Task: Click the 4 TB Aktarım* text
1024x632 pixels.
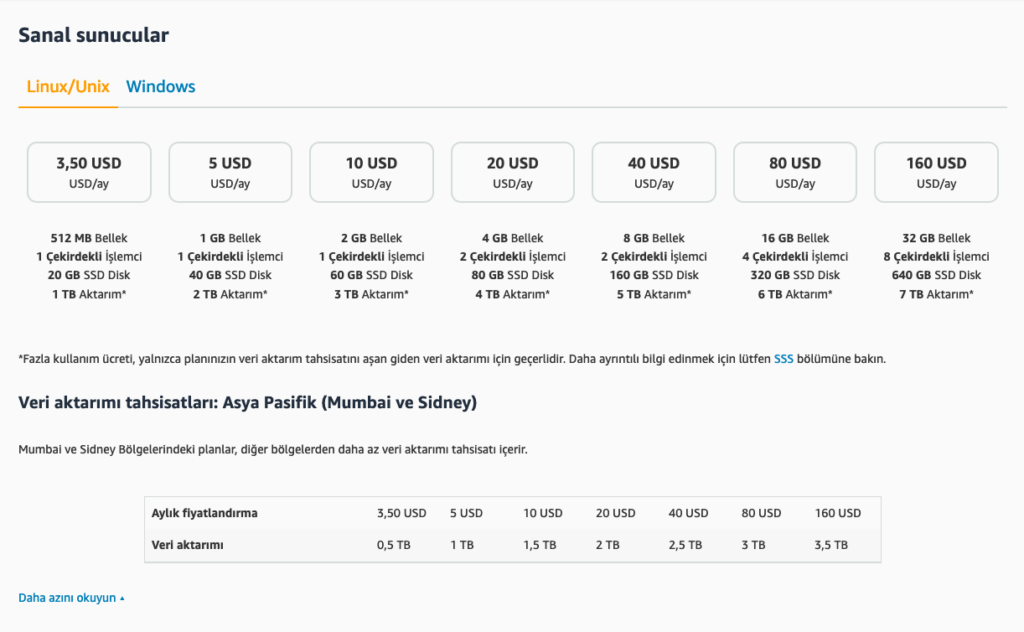Action: coord(513,294)
